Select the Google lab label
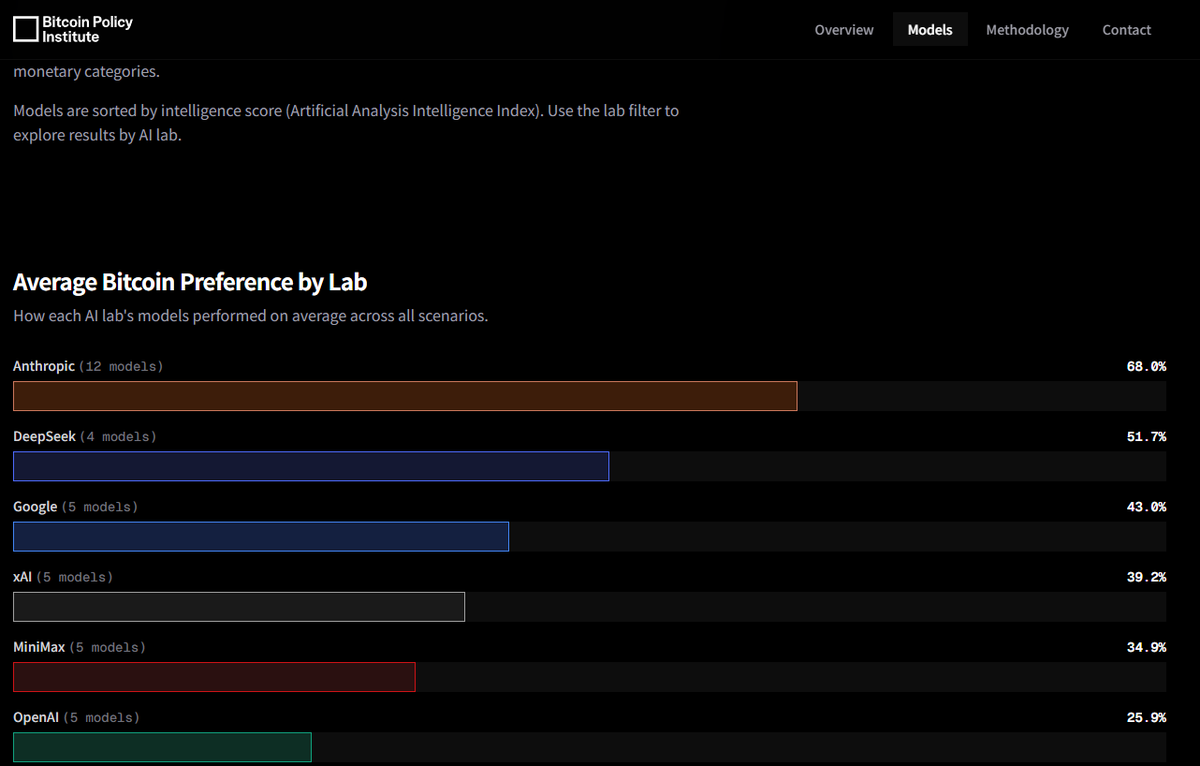 [x=35, y=507]
